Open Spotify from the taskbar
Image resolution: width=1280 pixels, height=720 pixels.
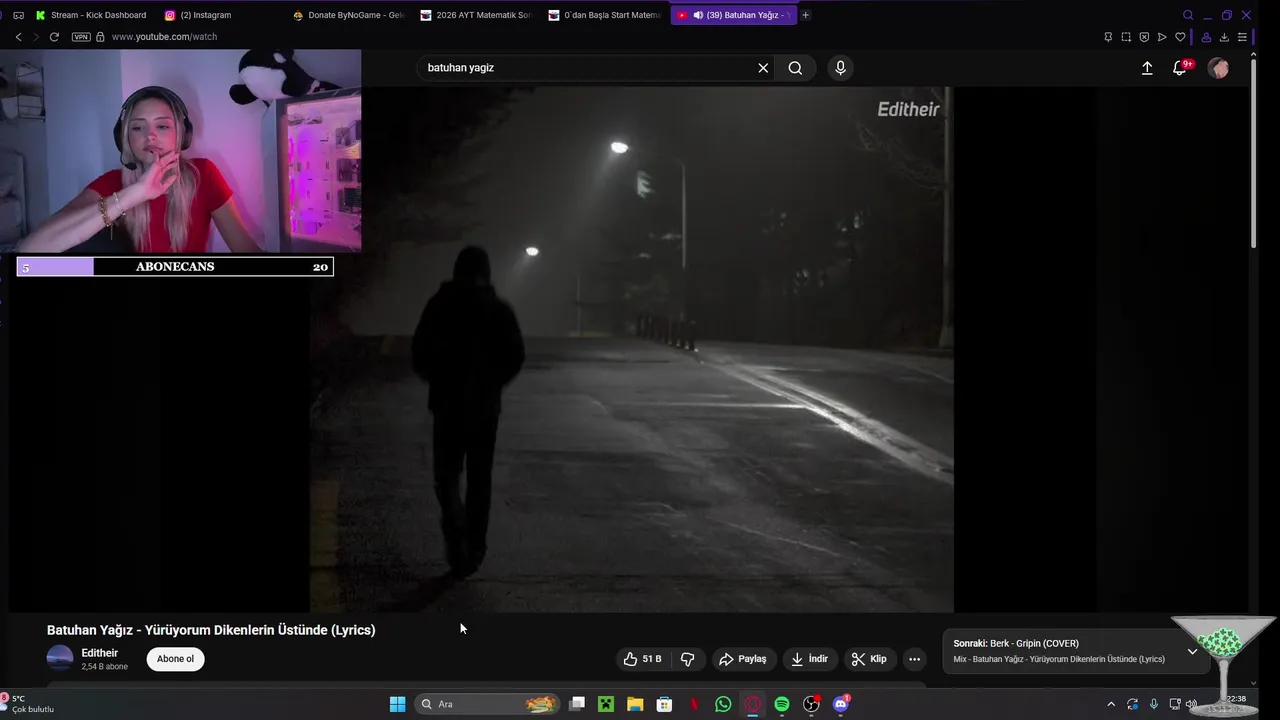[x=782, y=704]
